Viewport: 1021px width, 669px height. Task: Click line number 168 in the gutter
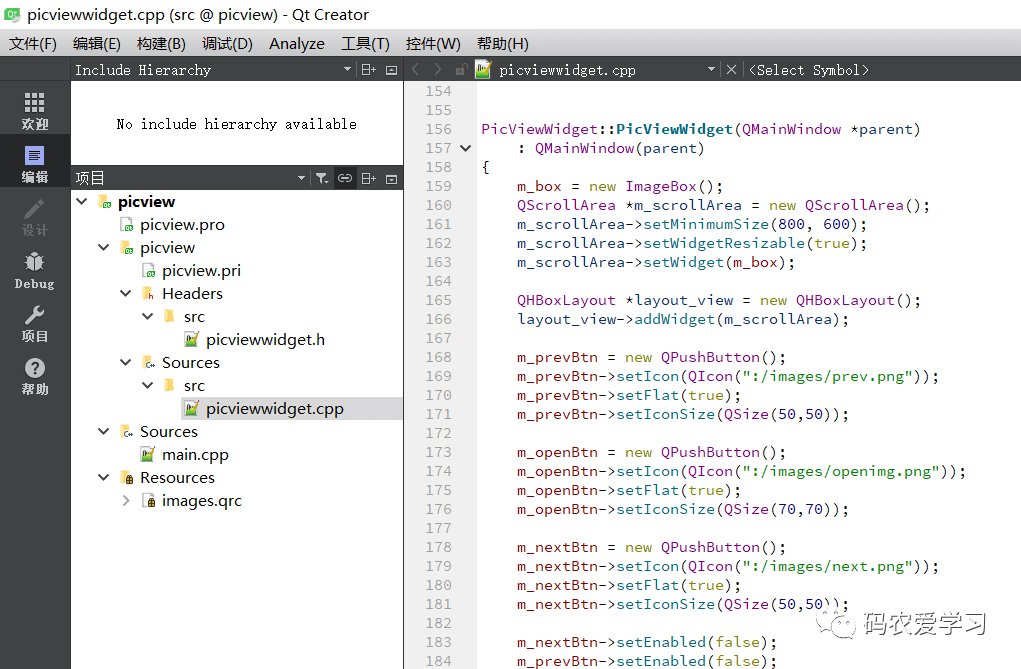(x=438, y=358)
